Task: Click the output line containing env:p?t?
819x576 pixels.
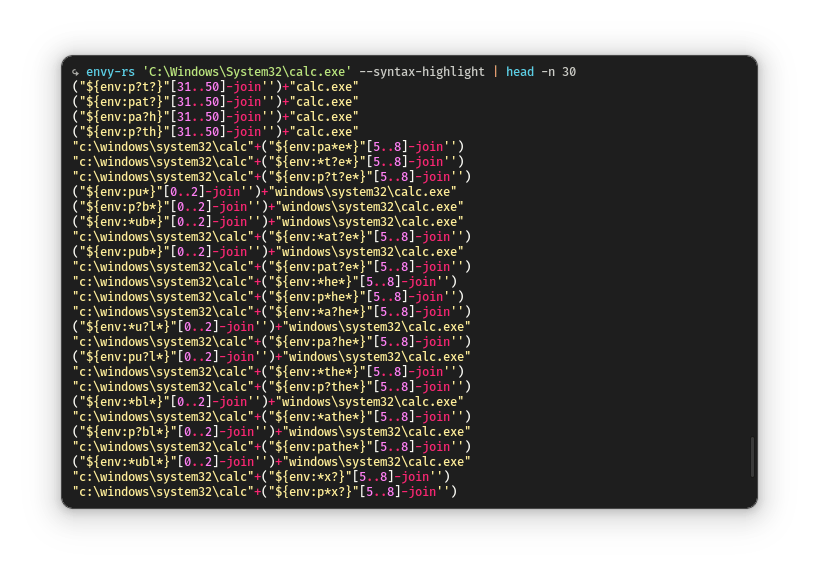Action: click(215, 87)
